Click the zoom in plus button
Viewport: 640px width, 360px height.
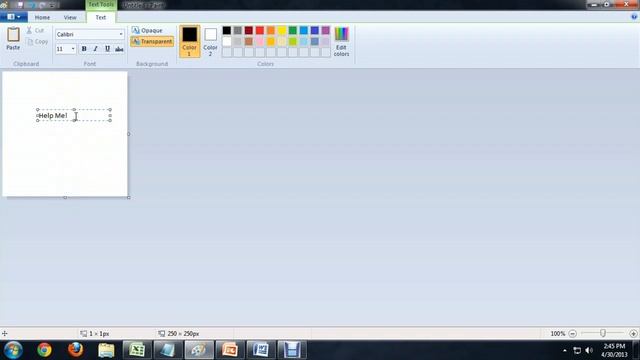click(633, 333)
